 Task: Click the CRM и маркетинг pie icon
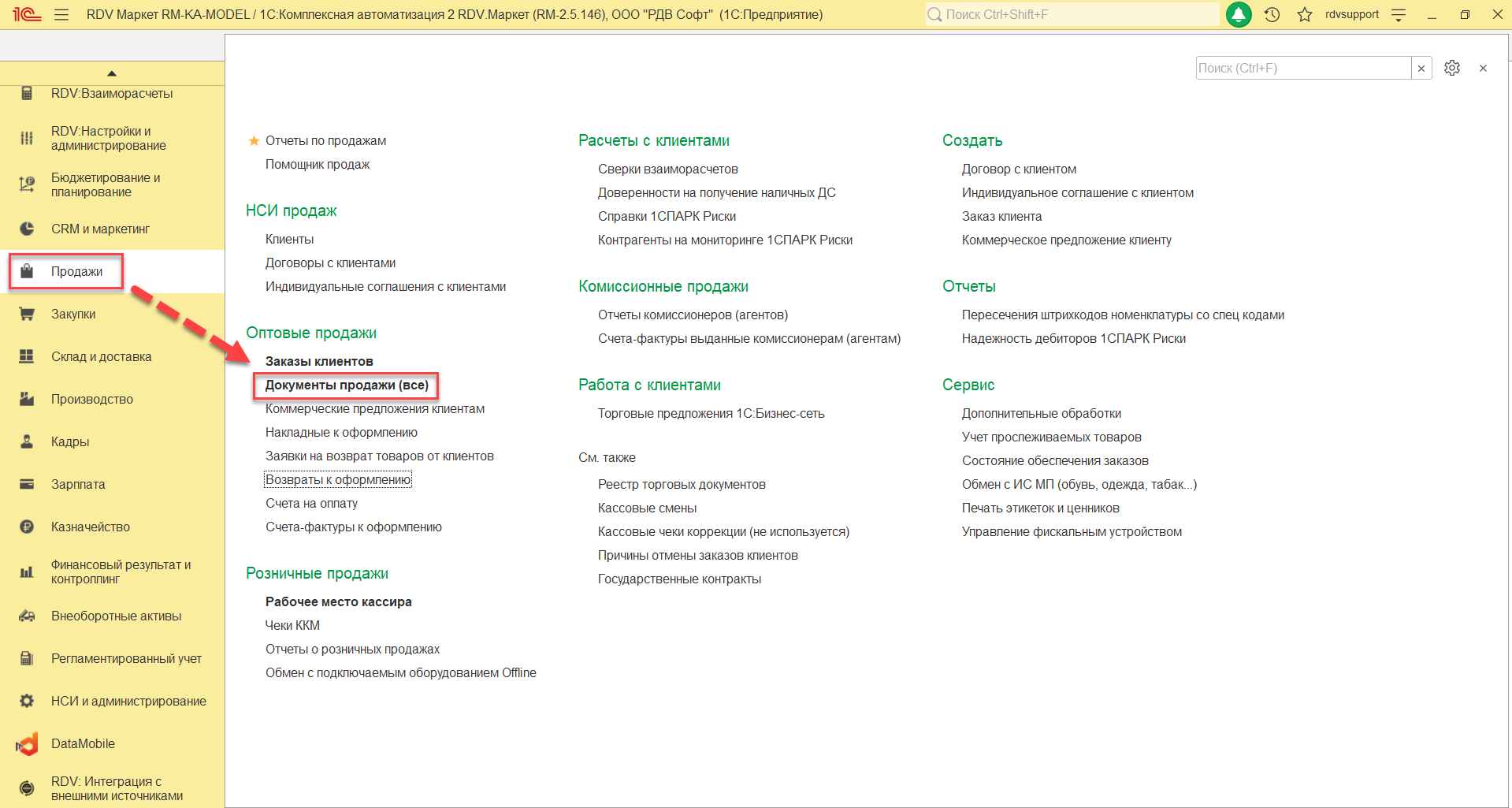pyautogui.click(x=27, y=229)
